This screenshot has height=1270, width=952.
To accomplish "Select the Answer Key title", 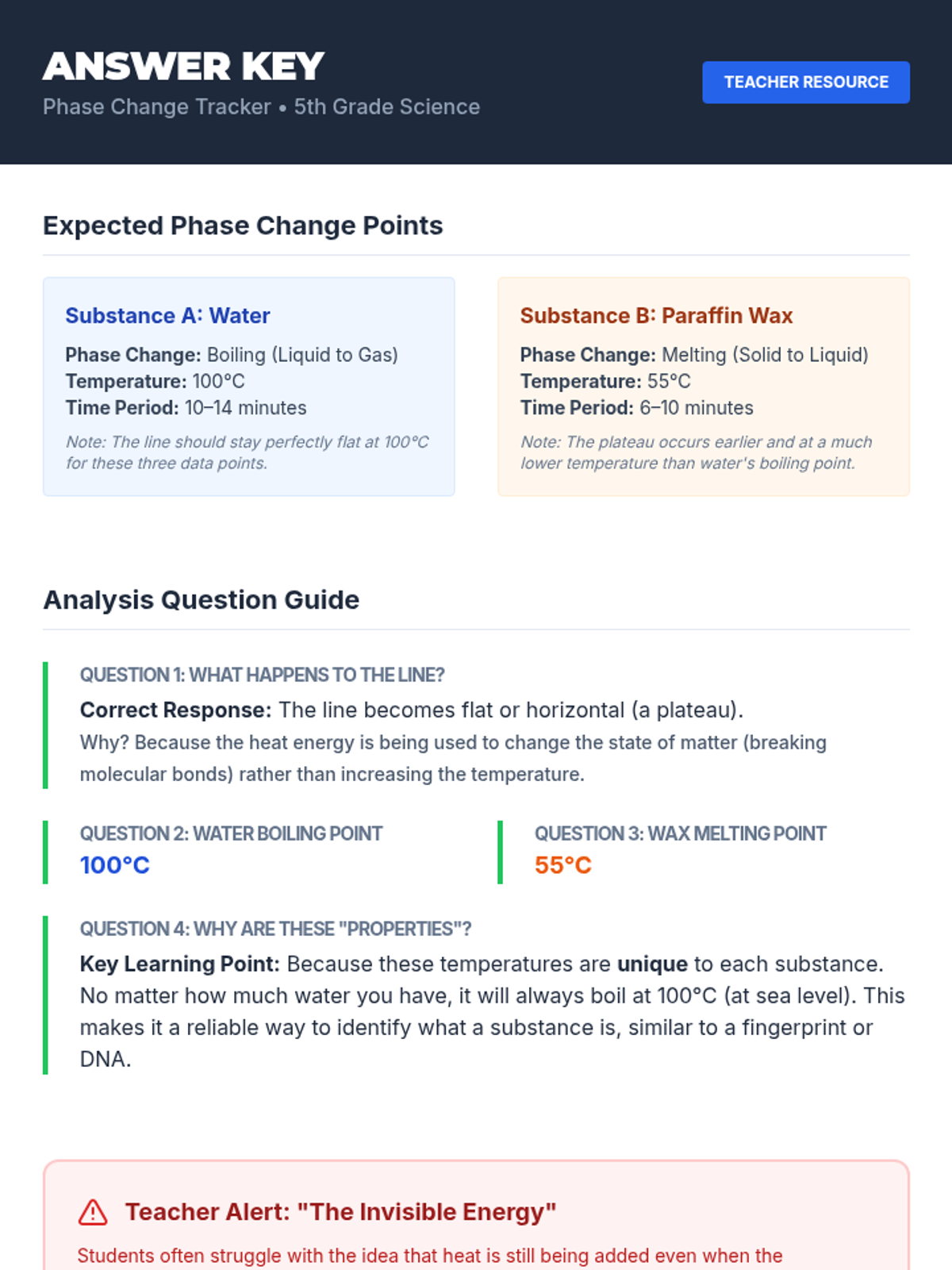I will (183, 67).
